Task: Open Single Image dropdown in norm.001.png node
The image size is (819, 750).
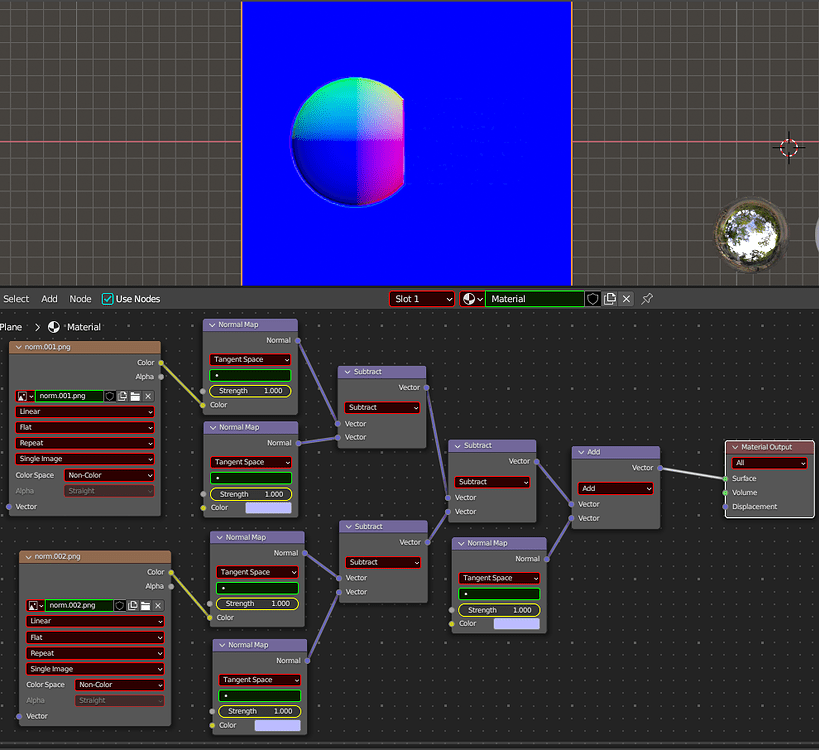Action: (x=85, y=459)
